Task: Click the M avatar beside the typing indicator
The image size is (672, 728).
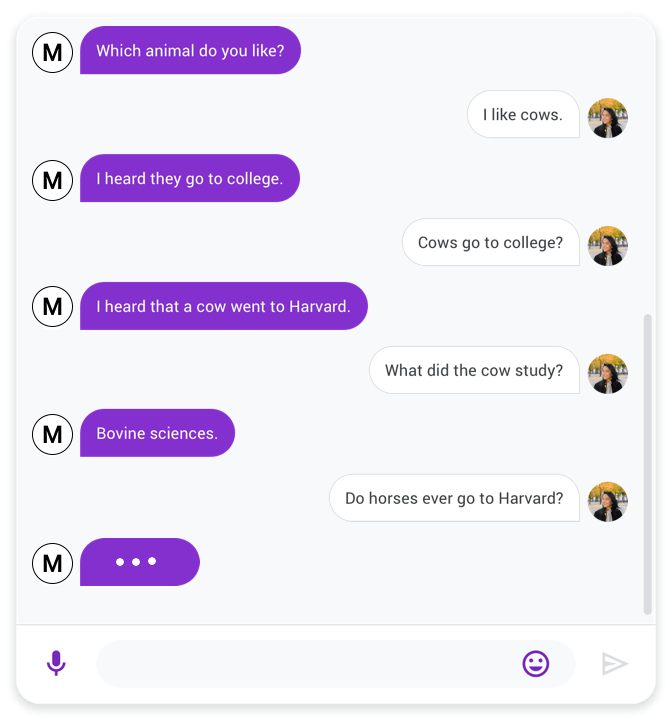Action: (x=53, y=563)
